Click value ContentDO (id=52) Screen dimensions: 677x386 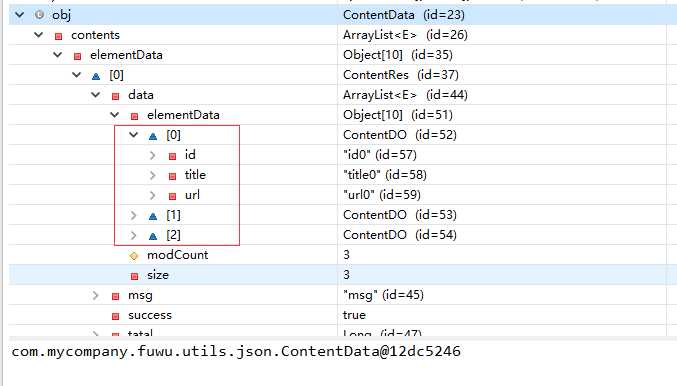400,135
